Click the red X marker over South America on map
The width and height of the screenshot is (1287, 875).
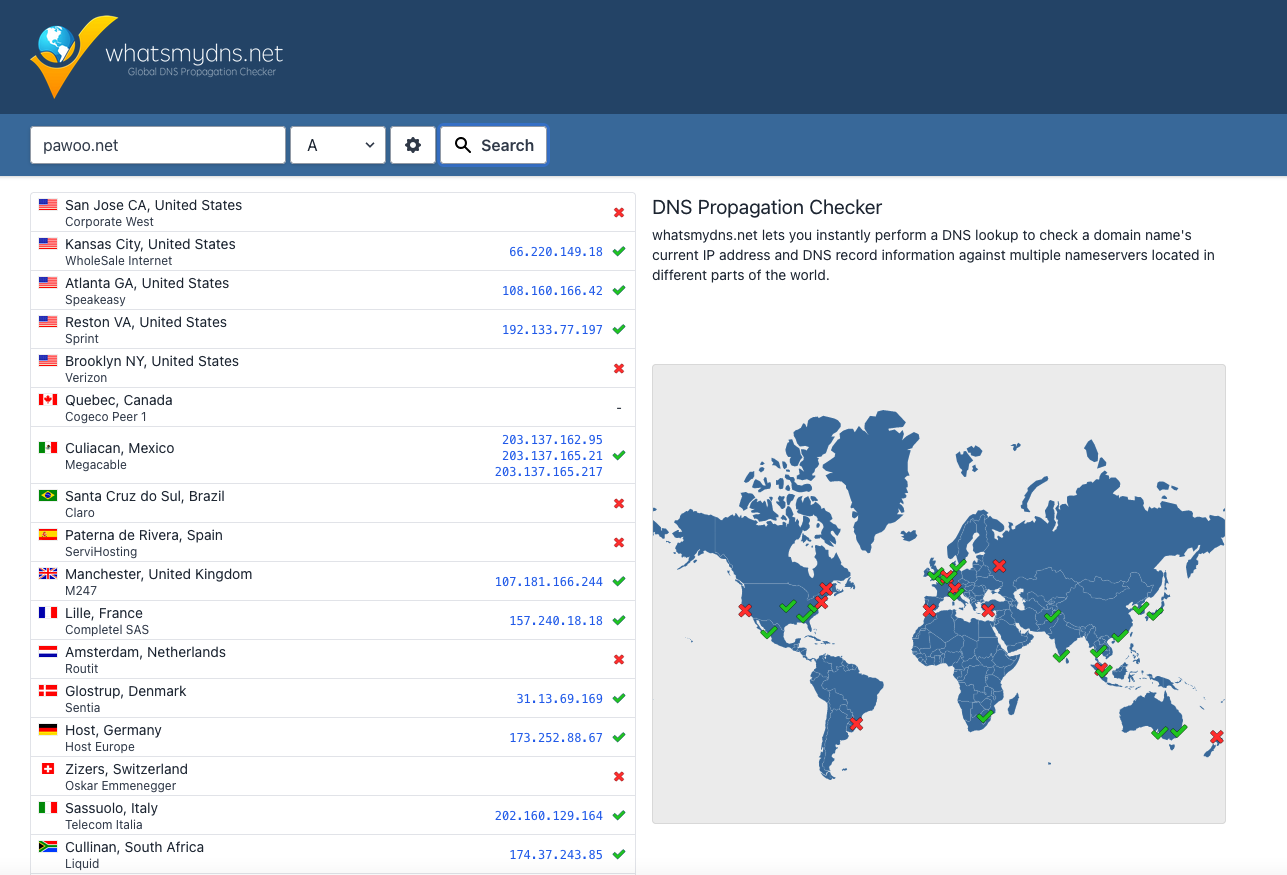pos(855,723)
